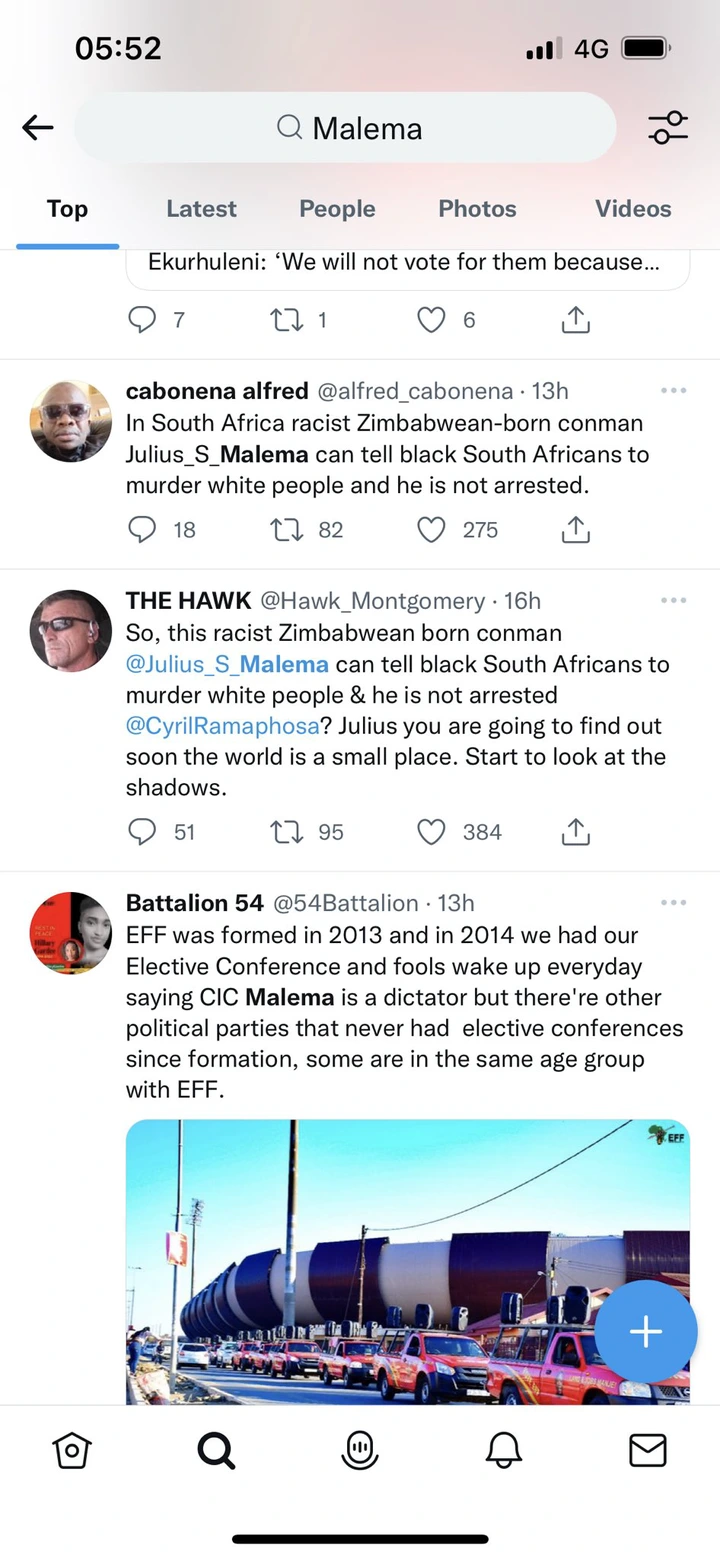Share cabonena alfred's tweet
720x1558 pixels.
tap(575, 530)
